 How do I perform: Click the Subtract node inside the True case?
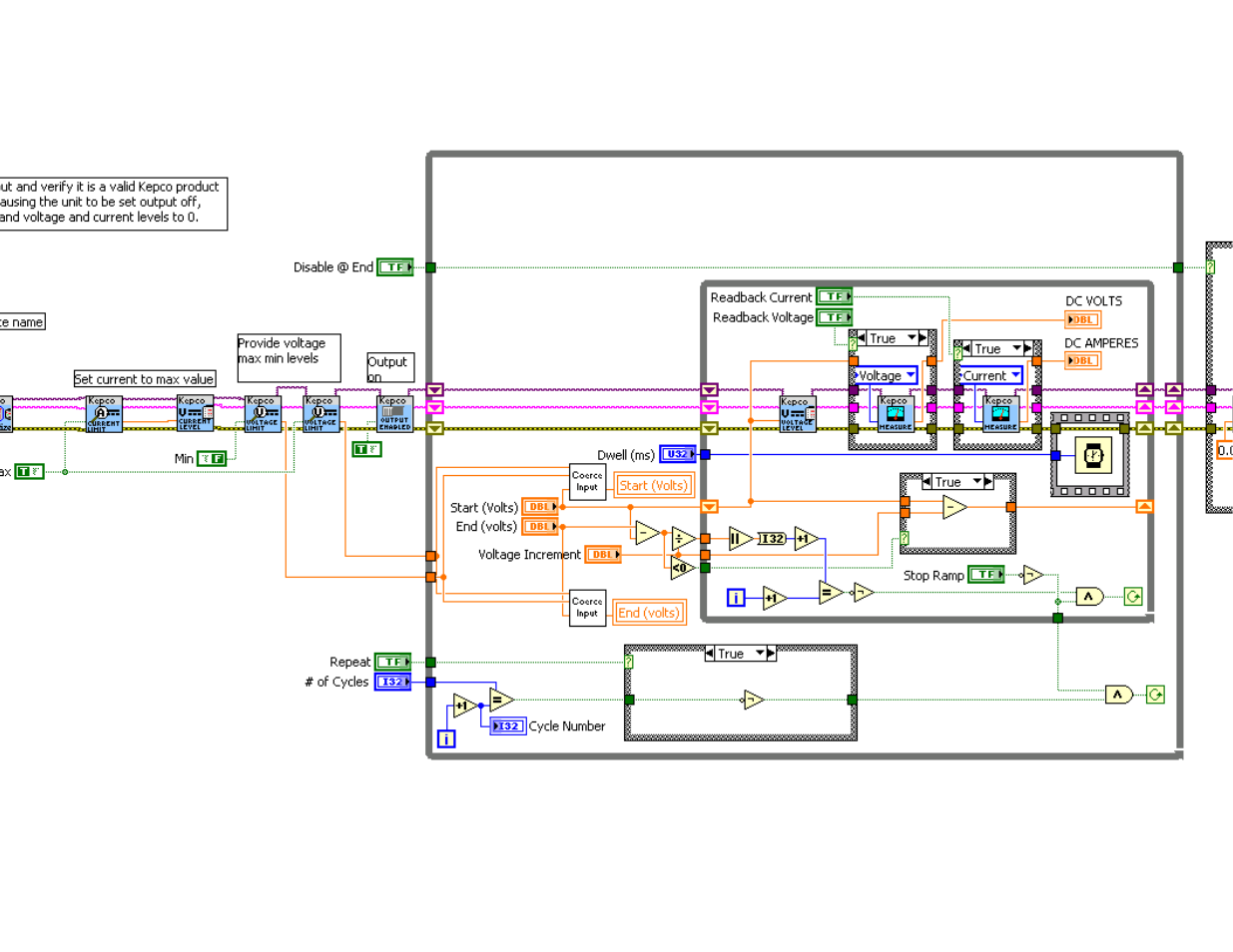tap(955, 507)
